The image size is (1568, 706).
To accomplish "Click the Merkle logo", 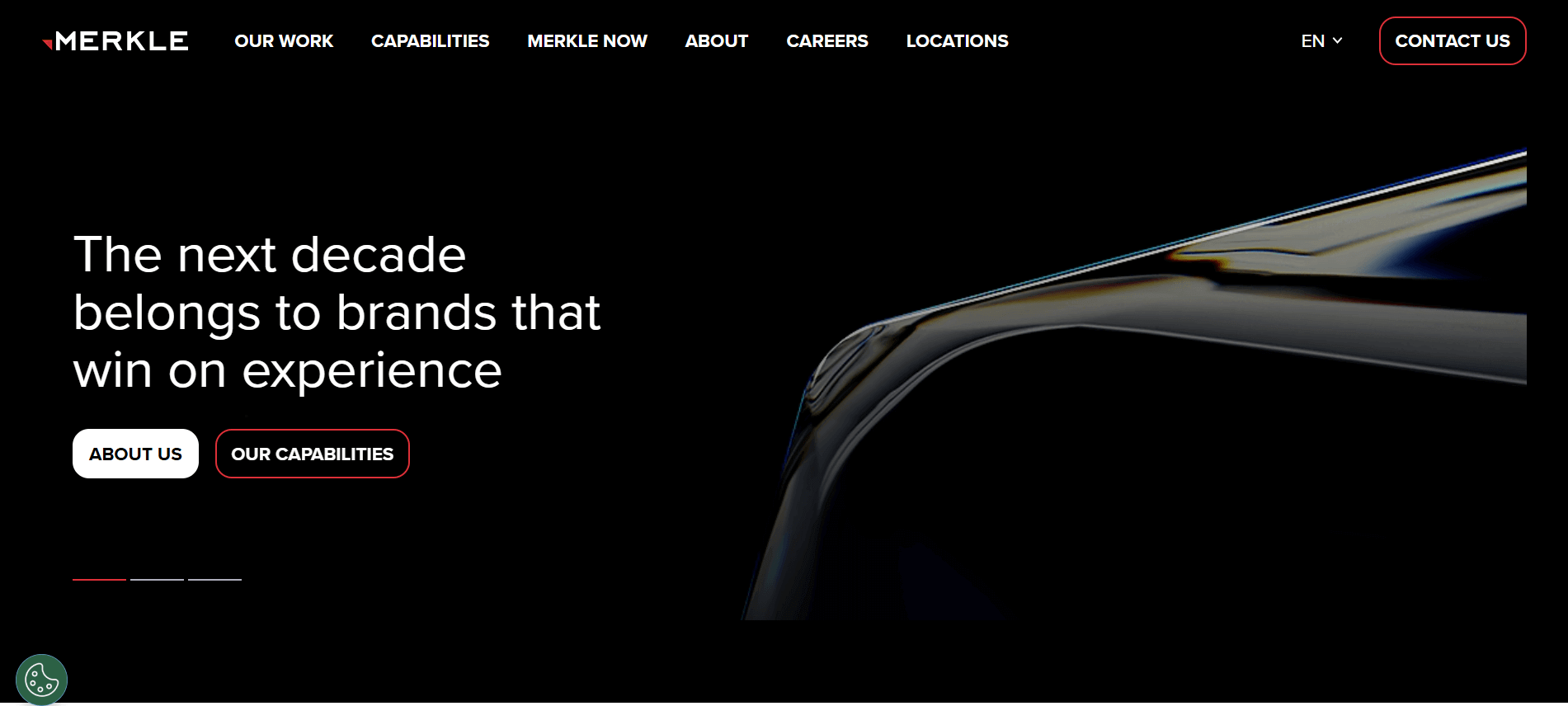I will click(x=115, y=41).
